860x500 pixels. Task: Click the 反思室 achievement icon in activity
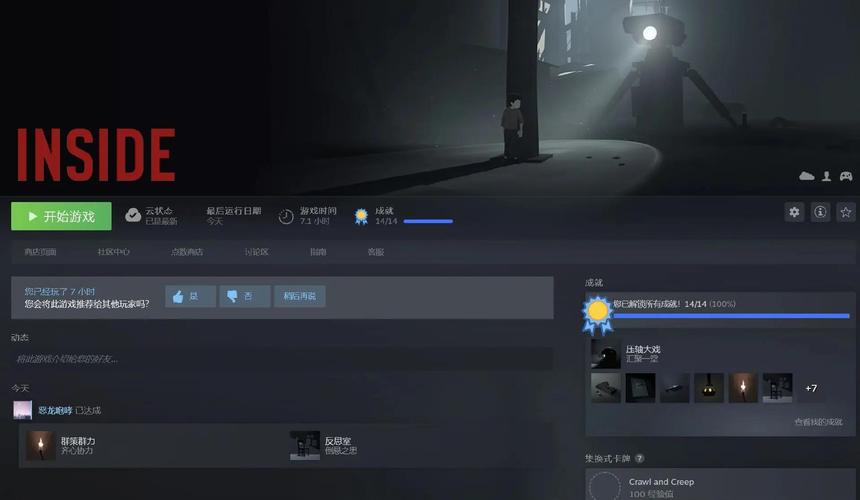pos(304,445)
